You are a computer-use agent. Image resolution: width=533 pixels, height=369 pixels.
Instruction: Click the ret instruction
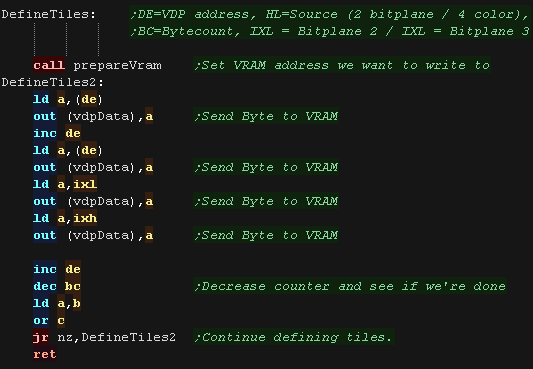[x=45, y=354]
